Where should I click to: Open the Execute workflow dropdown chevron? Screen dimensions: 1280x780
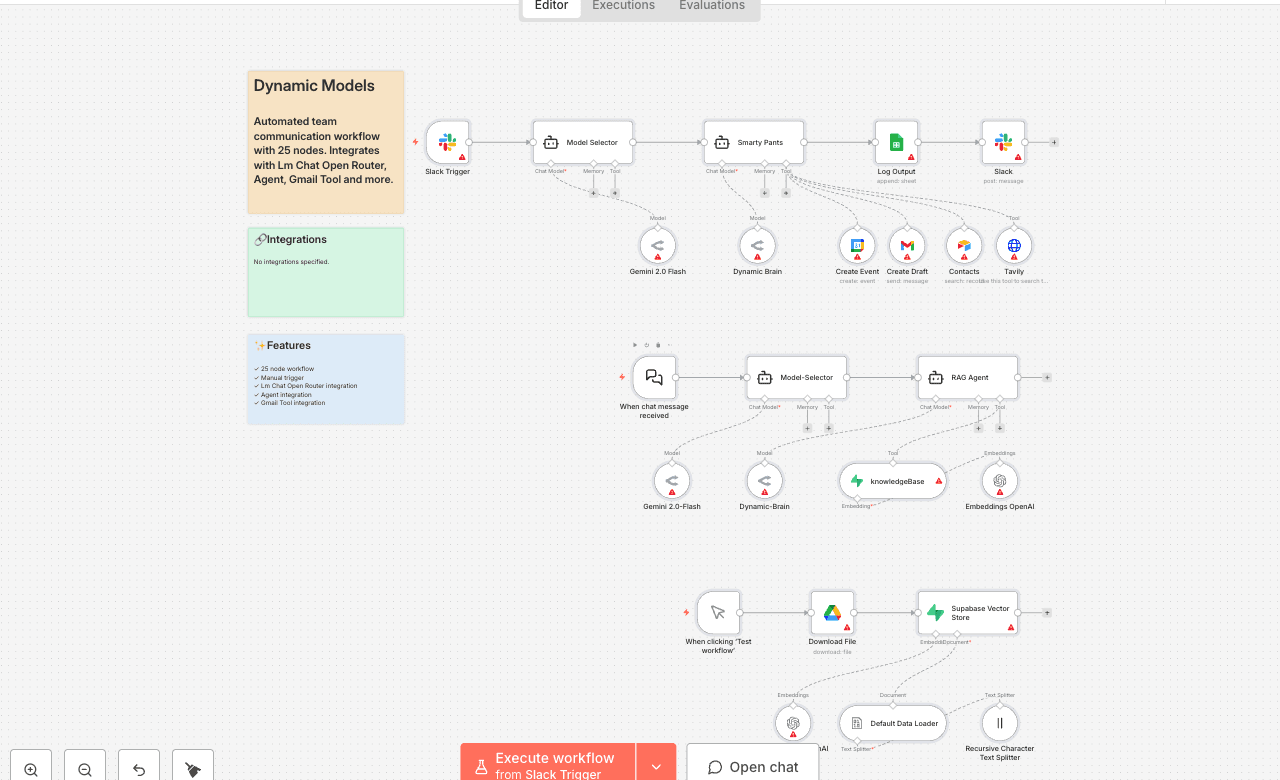point(656,766)
